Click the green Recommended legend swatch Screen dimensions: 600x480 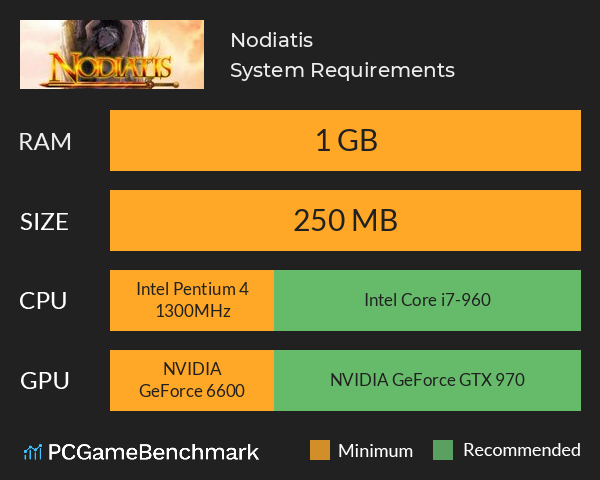click(443, 450)
